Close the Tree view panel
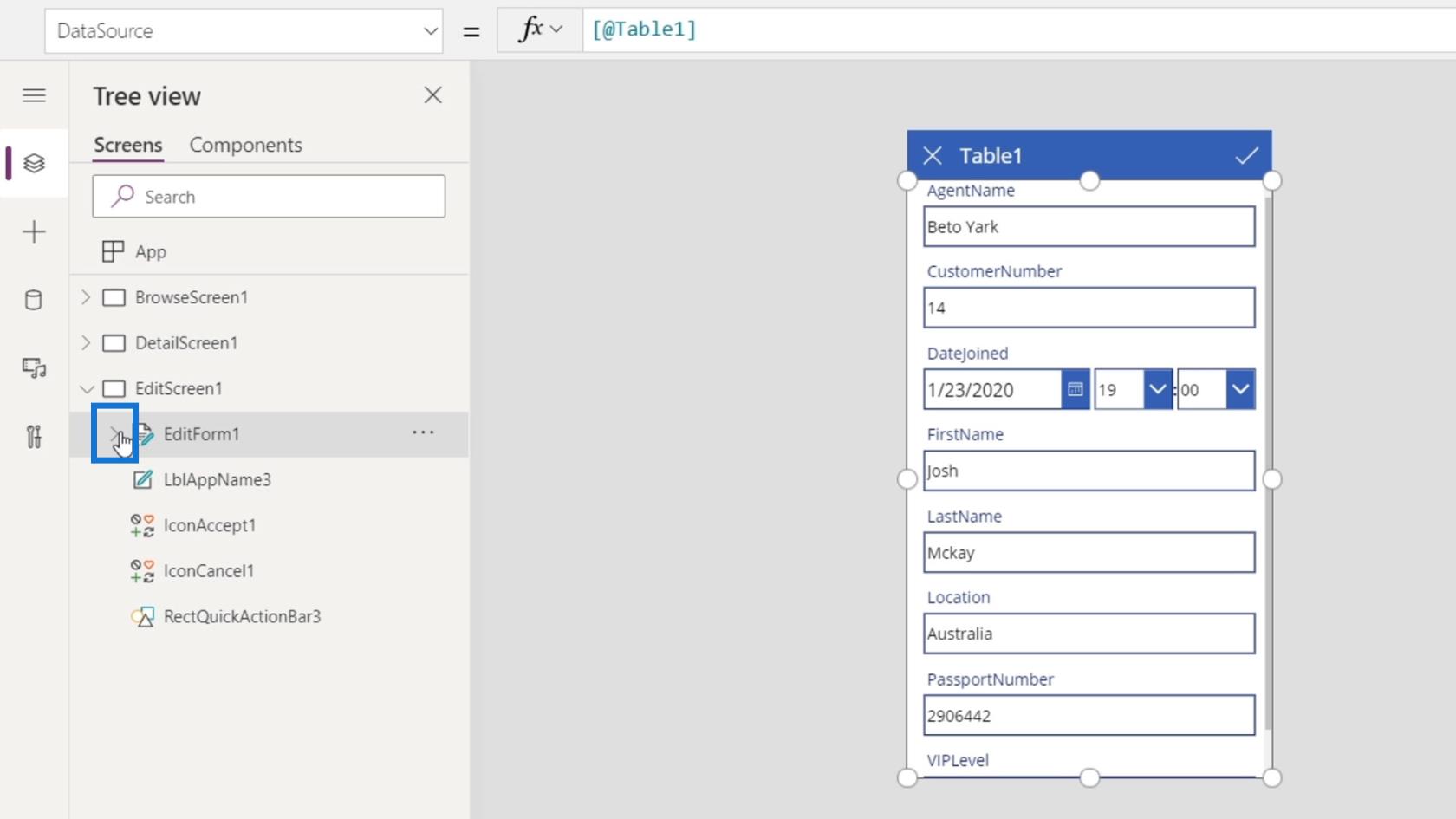 coord(432,95)
